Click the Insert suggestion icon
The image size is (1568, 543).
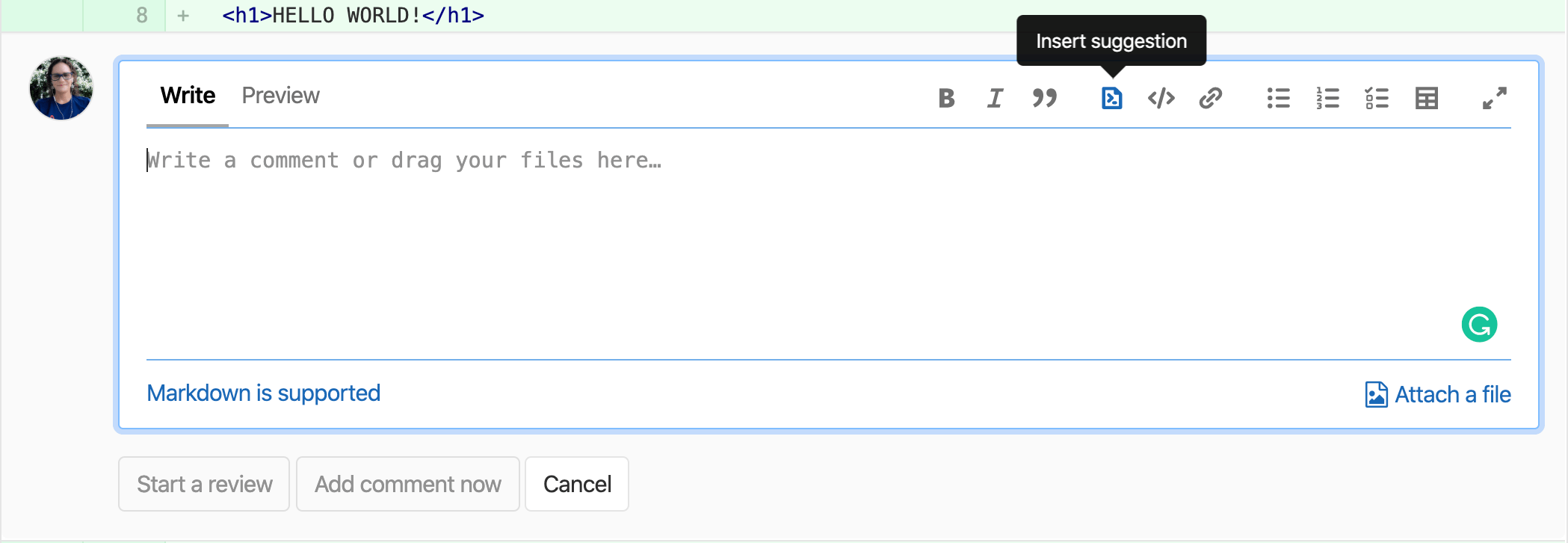click(1111, 98)
